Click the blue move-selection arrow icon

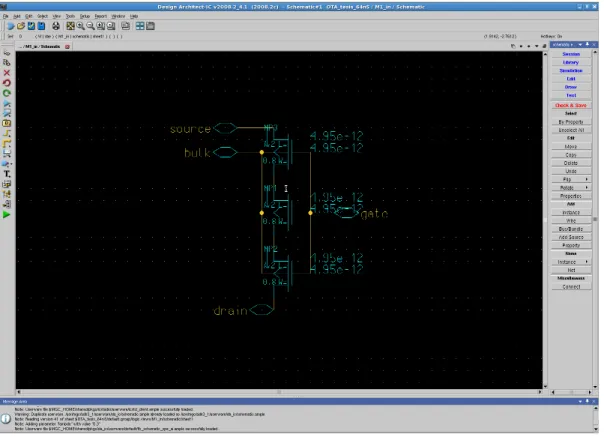(x=7, y=103)
